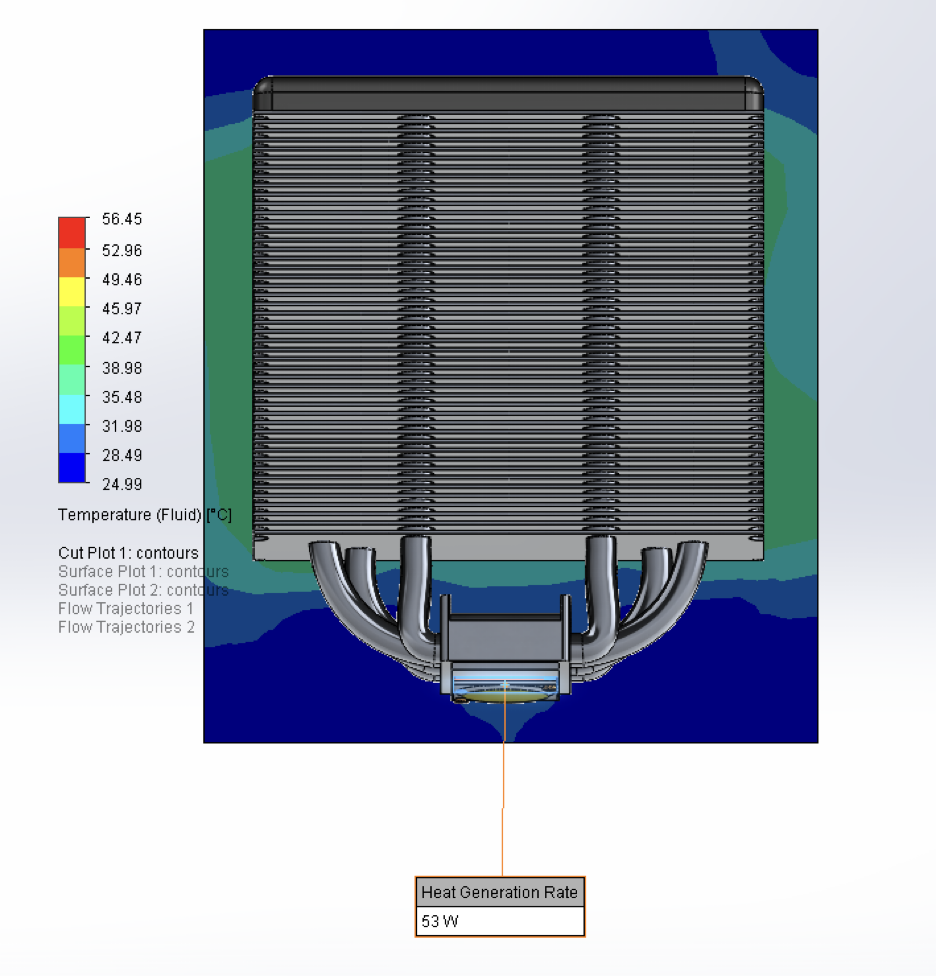Click the legend maximum value 56.45
The width and height of the screenshot is (936, 976).
[122, 219]
